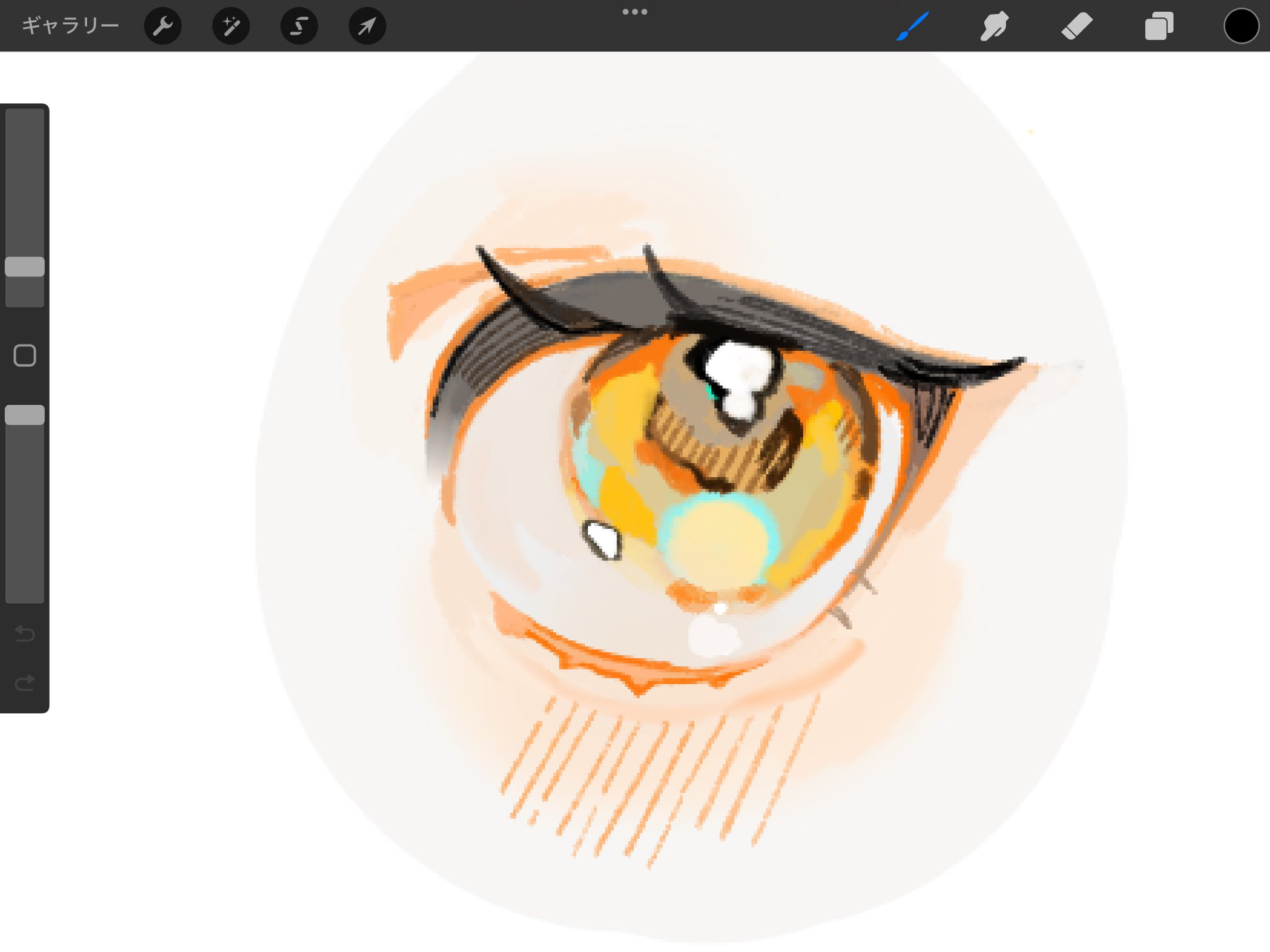The image size is (1270, 952).
Task: Tap the three dots at top center
Action: point(634,12)
